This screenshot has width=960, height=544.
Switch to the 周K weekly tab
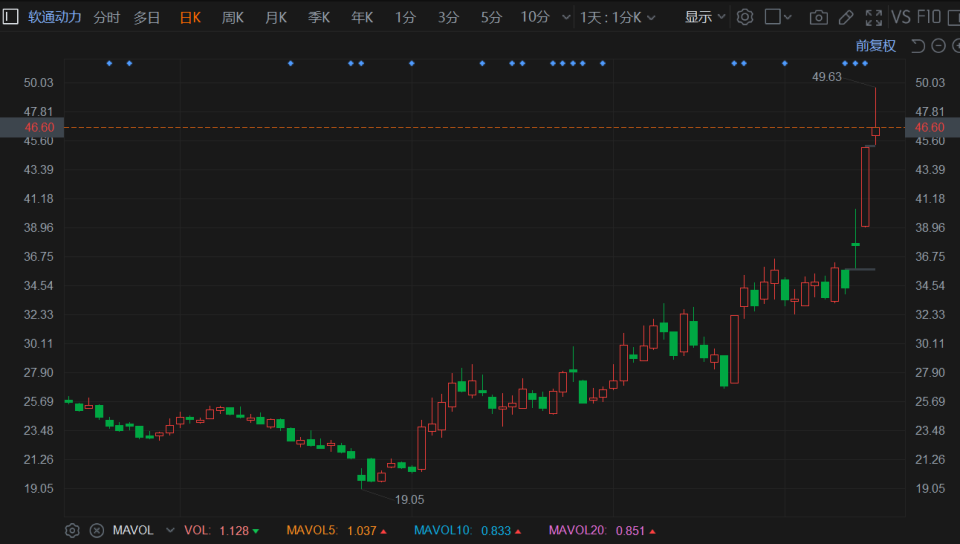(x=233, y=17)
